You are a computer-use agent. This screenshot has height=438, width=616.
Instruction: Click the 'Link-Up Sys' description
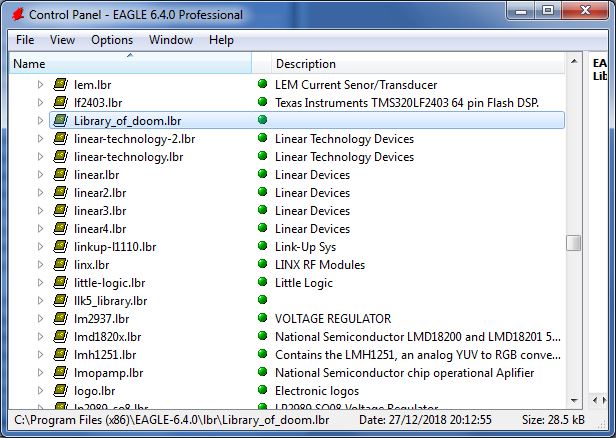tap(305, 247)
